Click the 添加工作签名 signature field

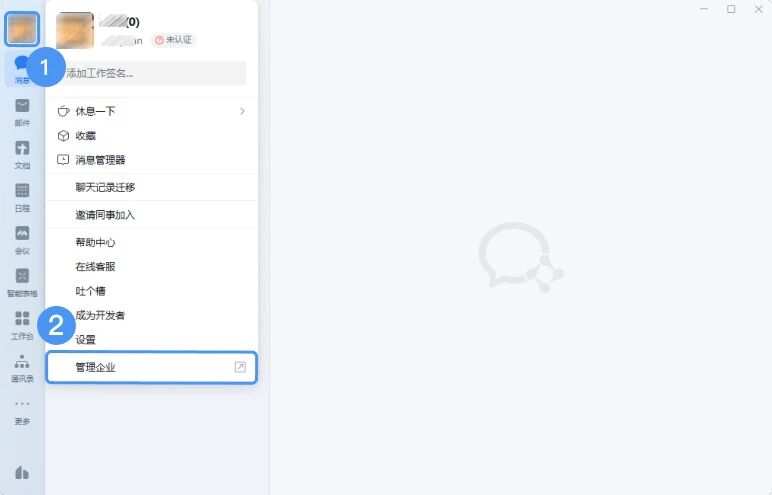pyautogui.click(x=152, y=73)
